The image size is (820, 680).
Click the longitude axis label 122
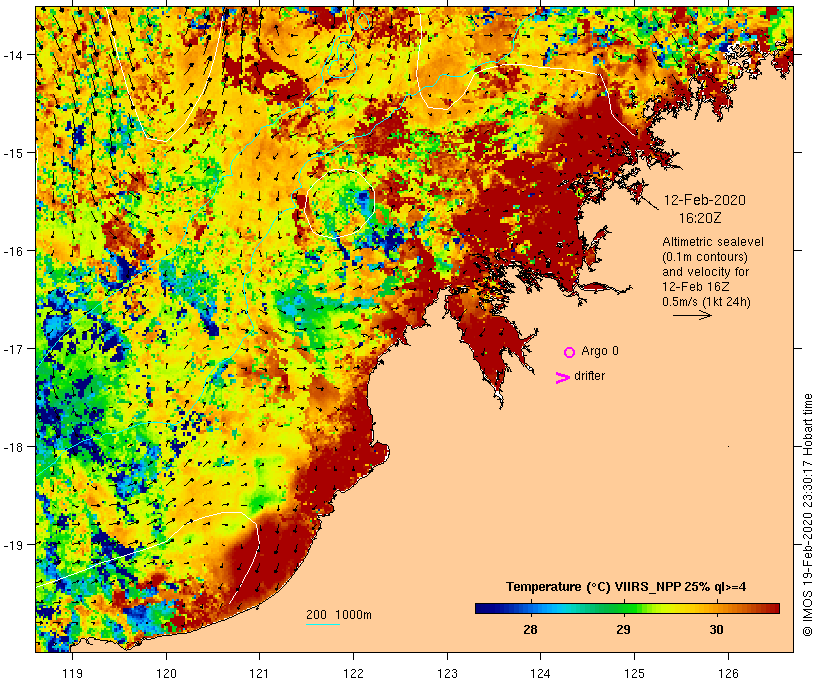354,673
